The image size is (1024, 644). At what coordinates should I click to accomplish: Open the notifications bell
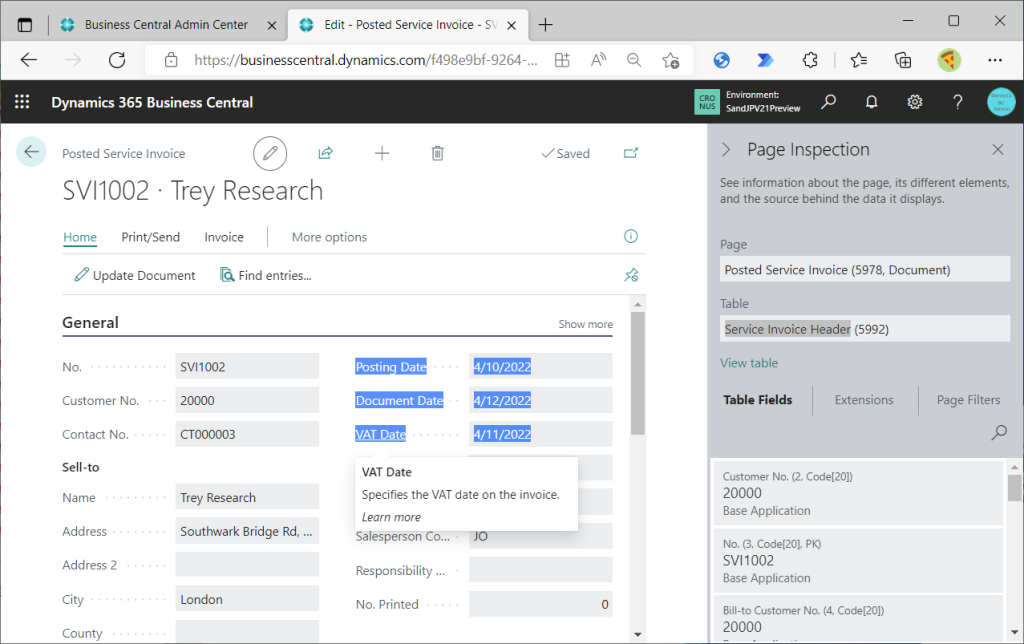(872, 102)
